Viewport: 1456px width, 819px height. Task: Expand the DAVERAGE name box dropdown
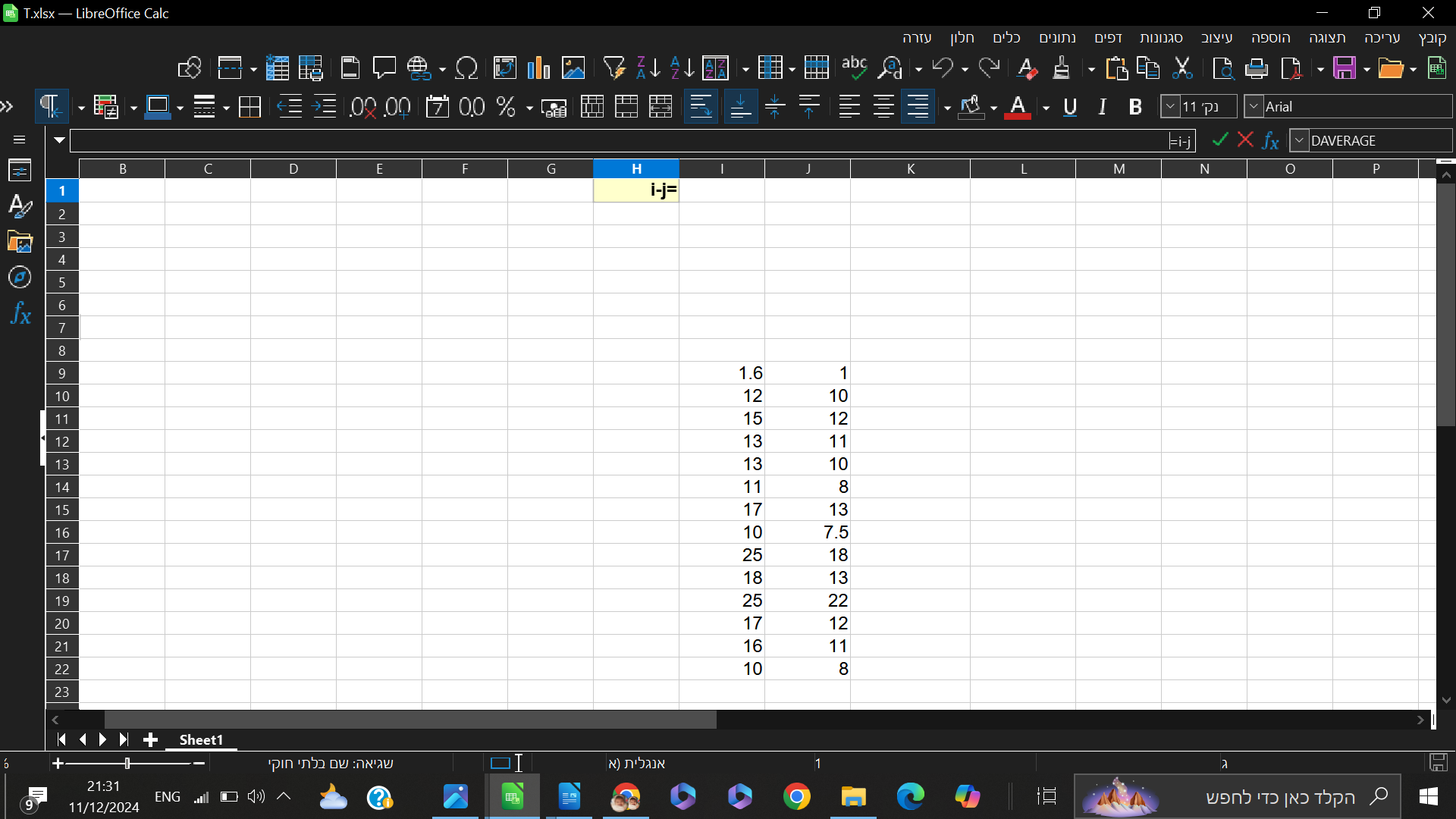[1300, 141]
